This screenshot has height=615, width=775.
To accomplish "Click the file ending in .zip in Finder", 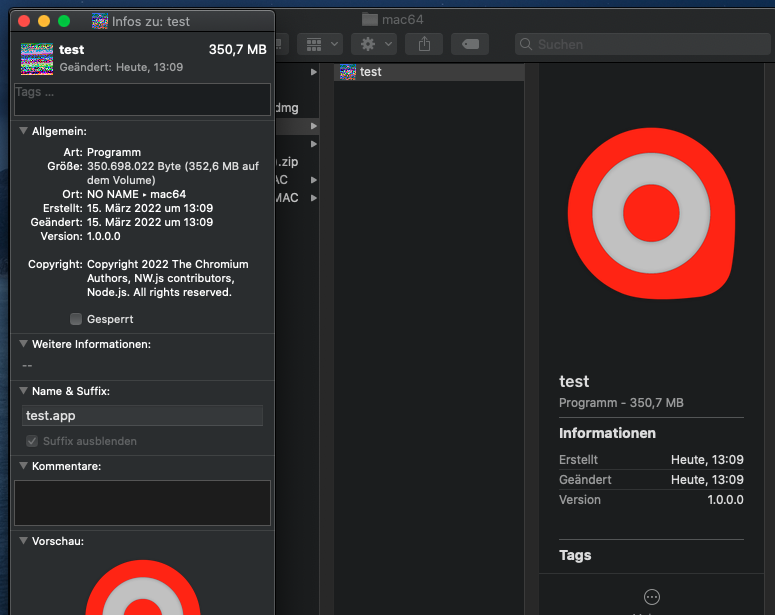I will (288, 162).
